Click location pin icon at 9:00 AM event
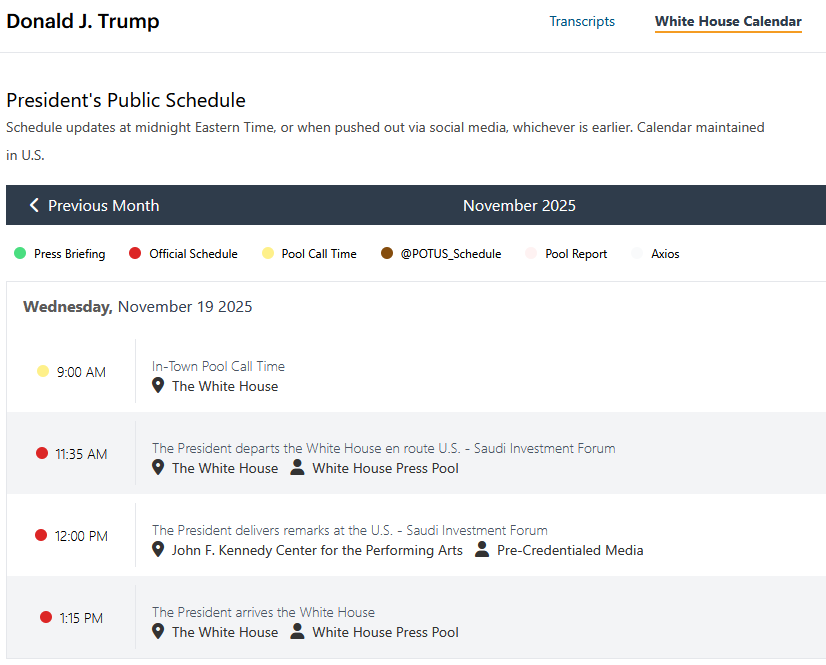This screenshot has width=826, height=665. point(158,386)
